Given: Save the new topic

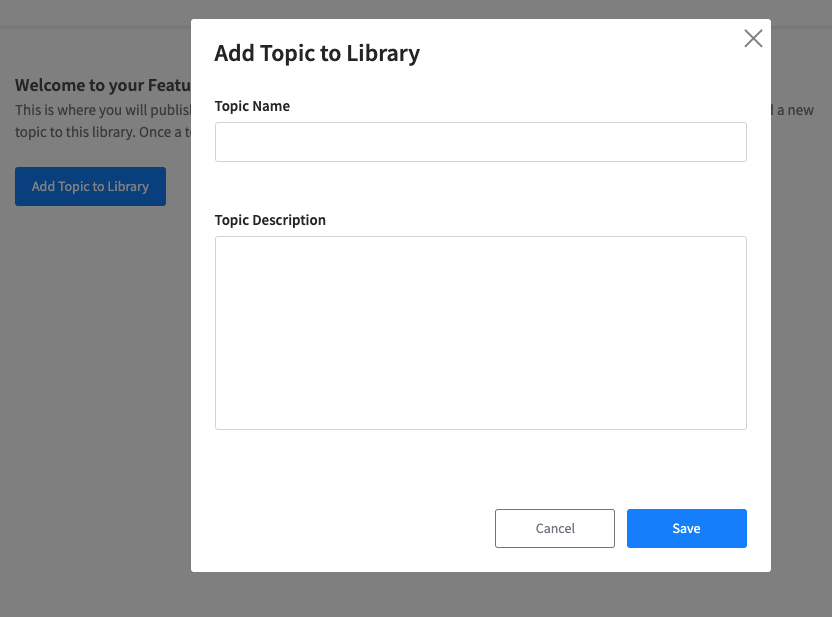Looking at the screenshot, I should pos(687,528).
